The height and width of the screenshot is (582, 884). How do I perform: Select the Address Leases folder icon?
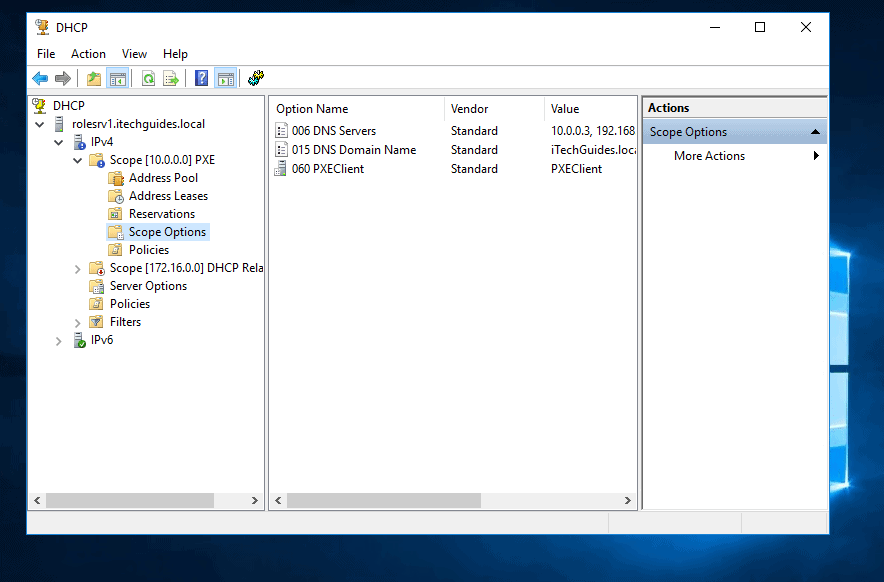point(116,196)
